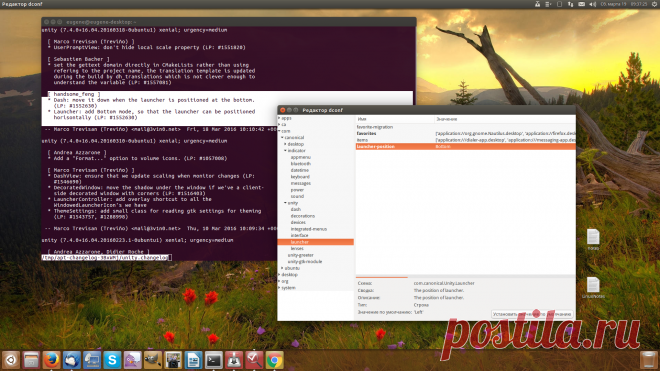Viewport: 660px width, 371px height.
Task: Select dash under unity
Action: 296,209
